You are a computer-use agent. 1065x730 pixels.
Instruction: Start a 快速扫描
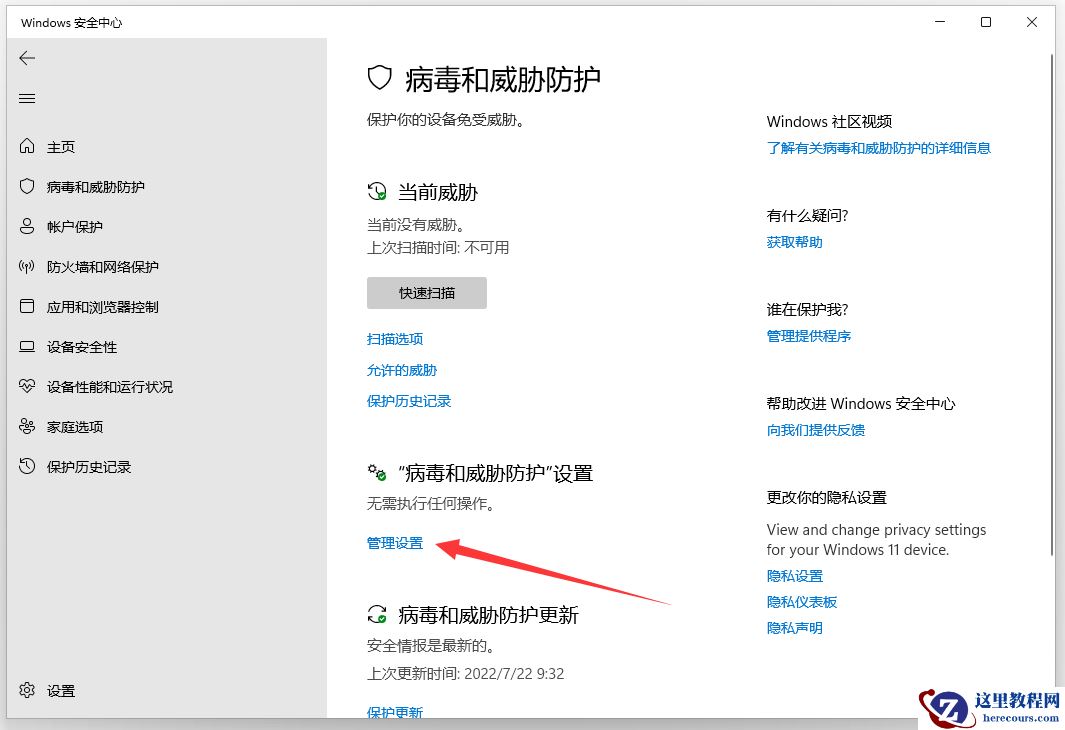427,293
